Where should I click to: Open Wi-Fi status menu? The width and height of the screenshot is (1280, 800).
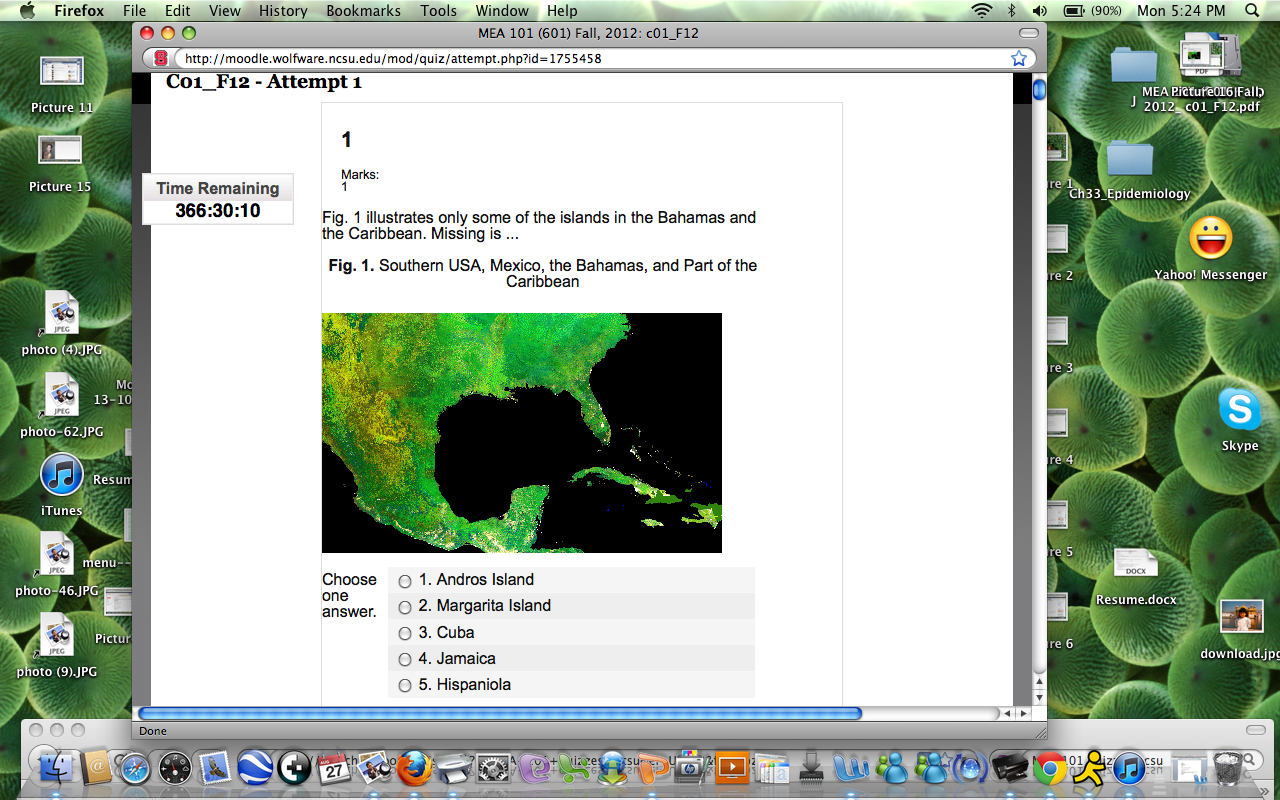pos(982,10)
